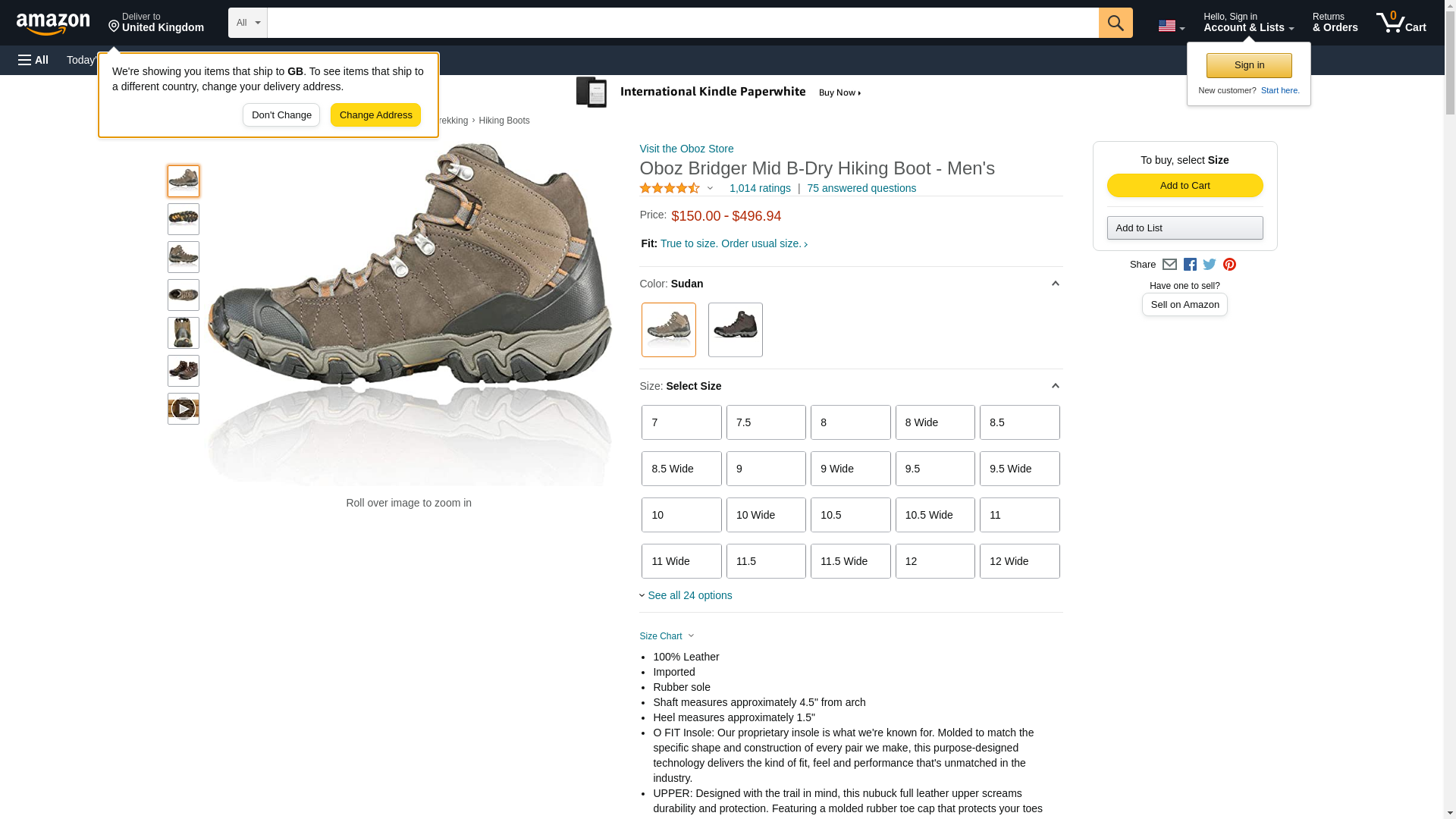
Task: Open the search category All dropdown
Action: tap(248, 23)
